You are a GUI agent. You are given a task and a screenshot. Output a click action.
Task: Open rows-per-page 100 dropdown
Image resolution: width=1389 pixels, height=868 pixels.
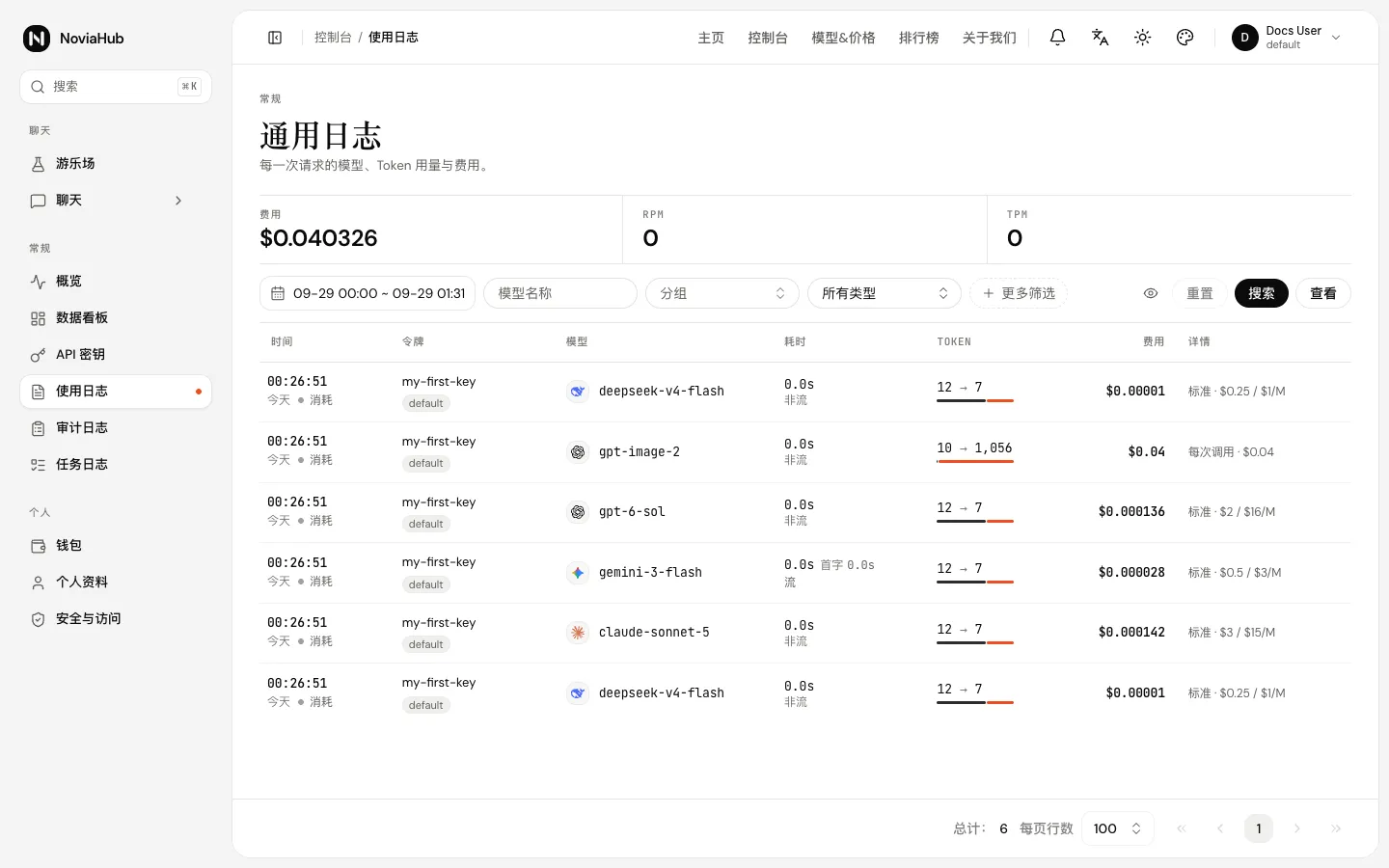[x=1118, y=828]
